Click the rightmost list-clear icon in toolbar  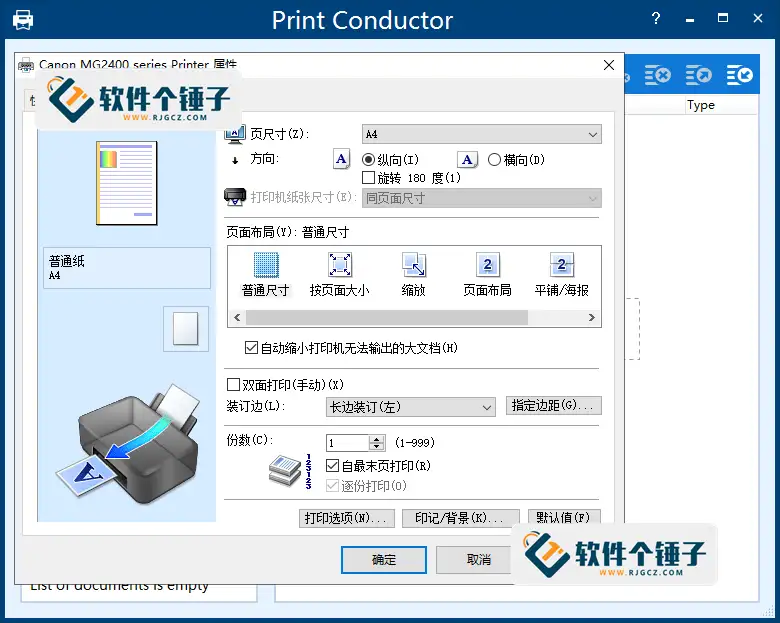click(739, 75)
